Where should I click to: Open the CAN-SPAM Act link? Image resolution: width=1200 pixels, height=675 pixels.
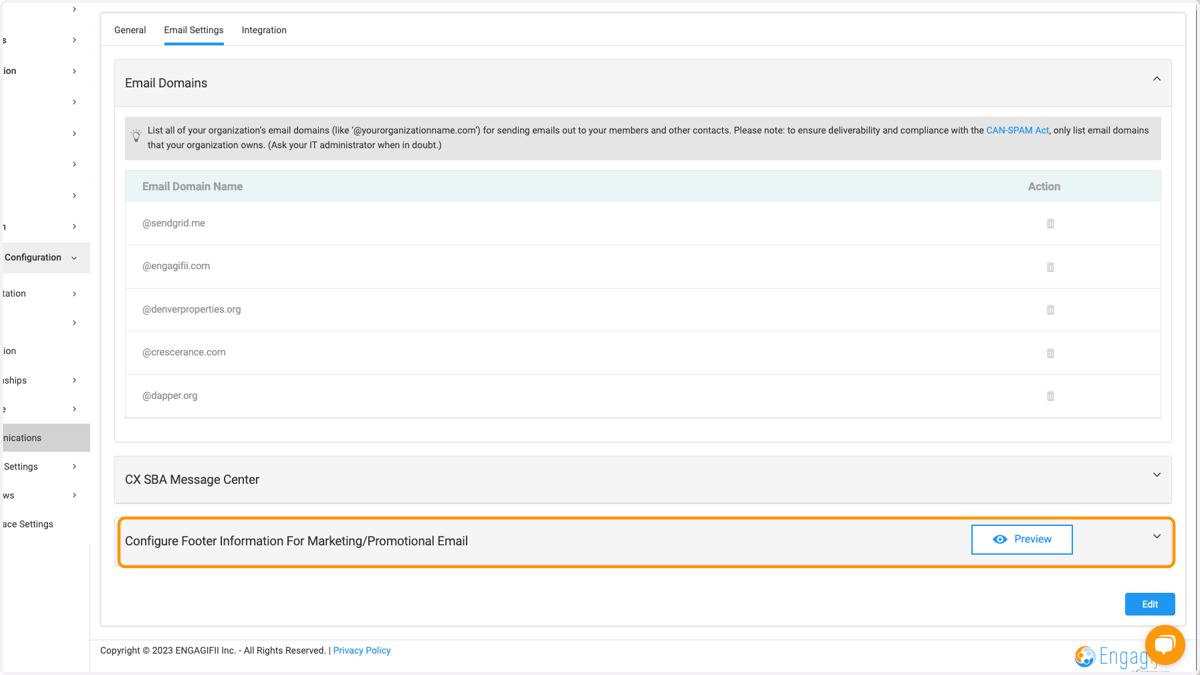click(1017, 130)
